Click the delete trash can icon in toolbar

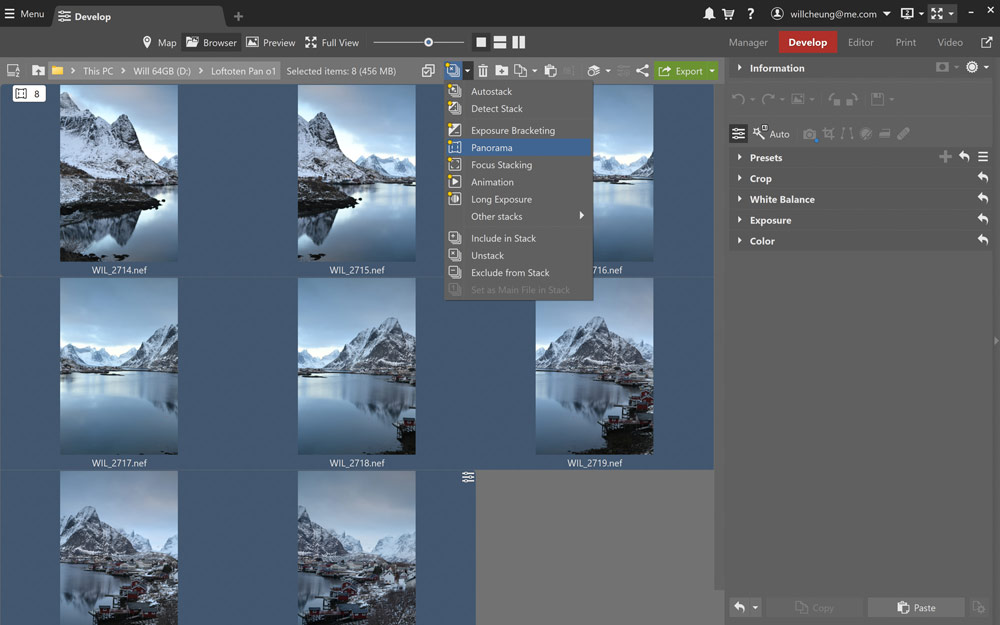tap(483, 71)
